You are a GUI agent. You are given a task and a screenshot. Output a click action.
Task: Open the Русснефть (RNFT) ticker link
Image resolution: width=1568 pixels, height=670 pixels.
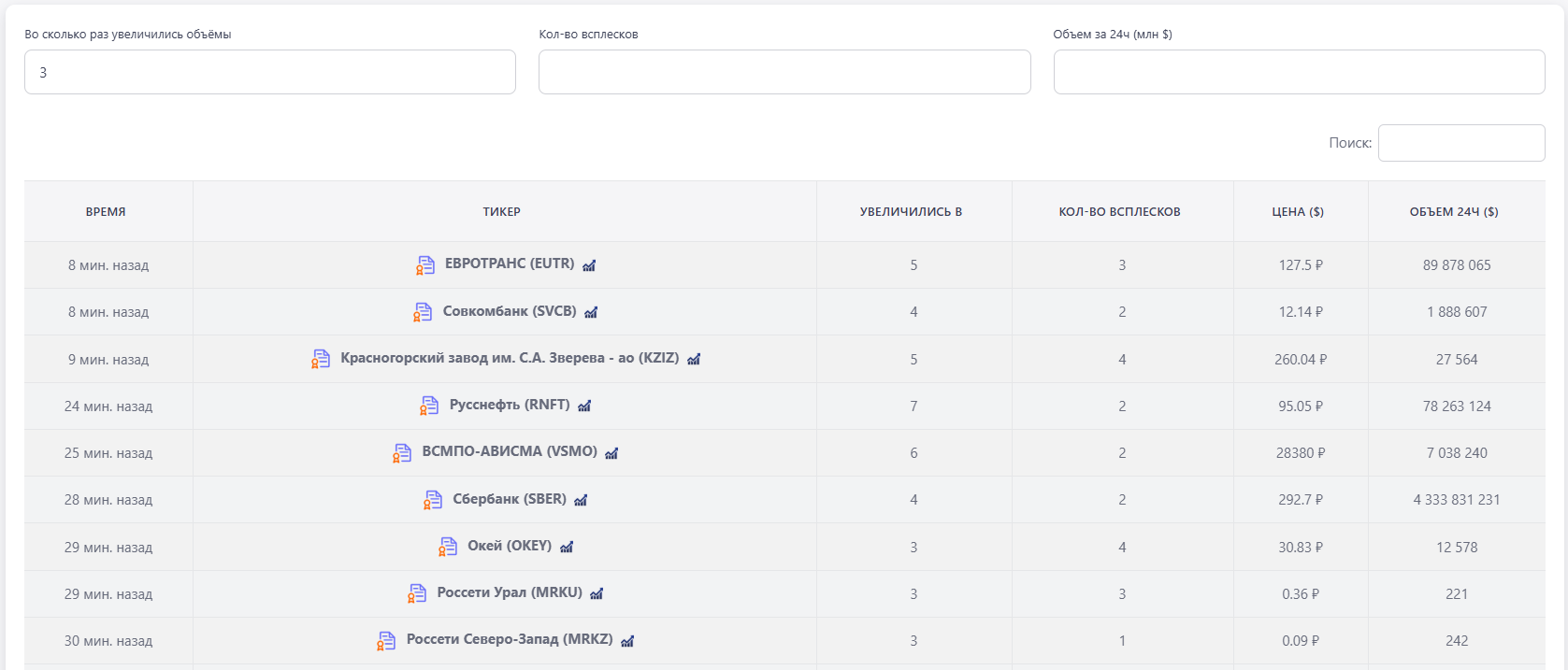[x=510, y=405]
